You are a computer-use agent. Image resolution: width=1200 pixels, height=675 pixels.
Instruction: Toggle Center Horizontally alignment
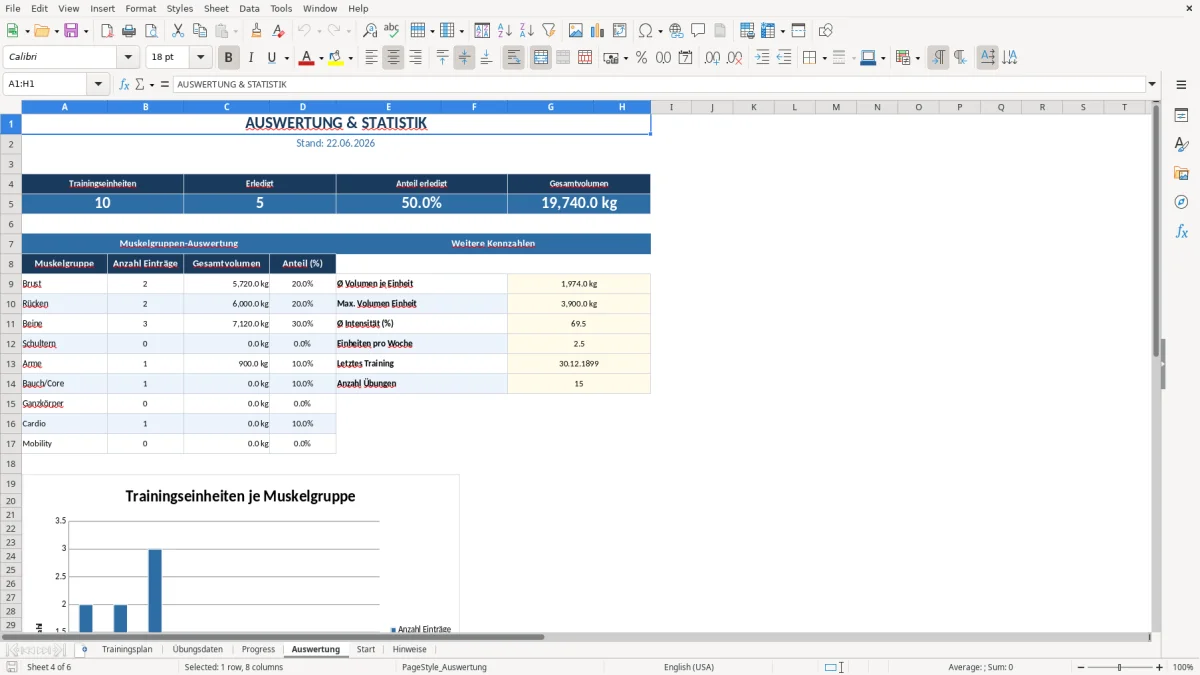[x=393, y=58]
